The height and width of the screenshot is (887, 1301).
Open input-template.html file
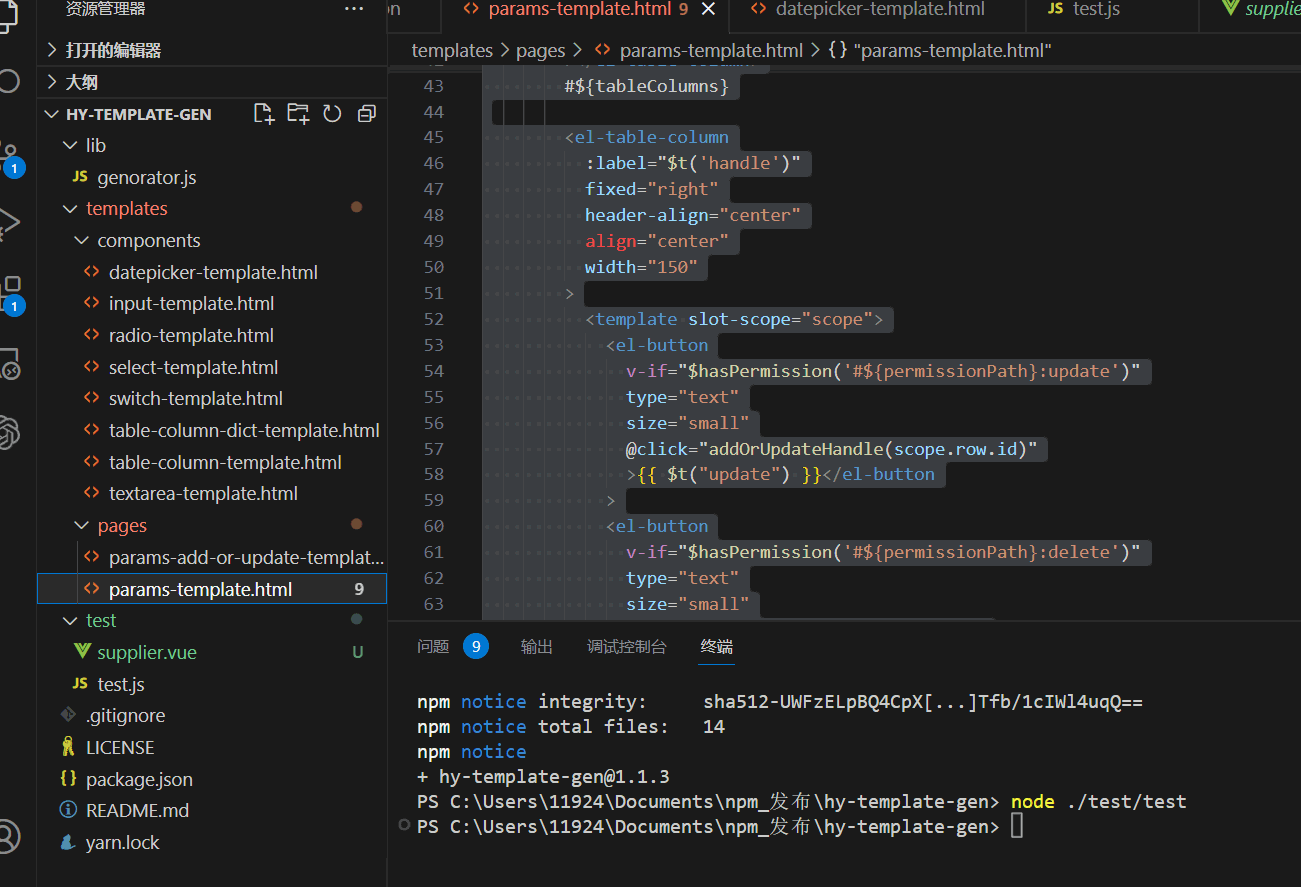[211, 303]
